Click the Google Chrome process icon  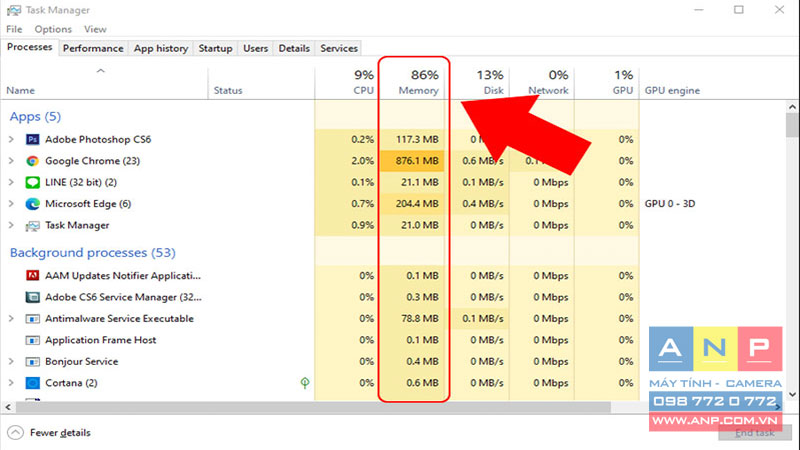[x=33, y=161]
